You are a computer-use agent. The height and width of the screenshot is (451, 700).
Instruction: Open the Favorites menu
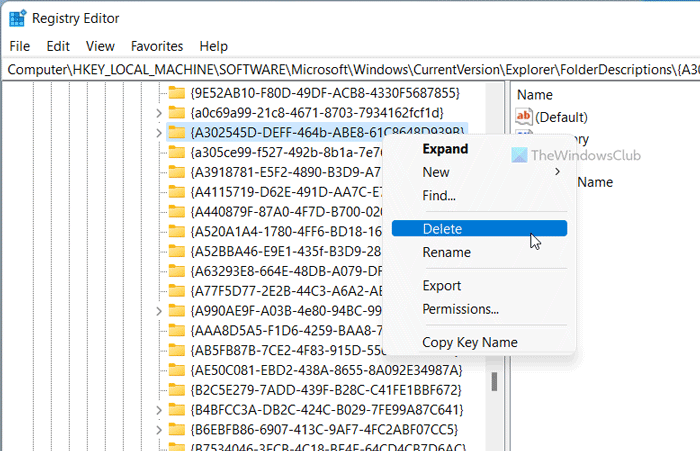[157, 46]
